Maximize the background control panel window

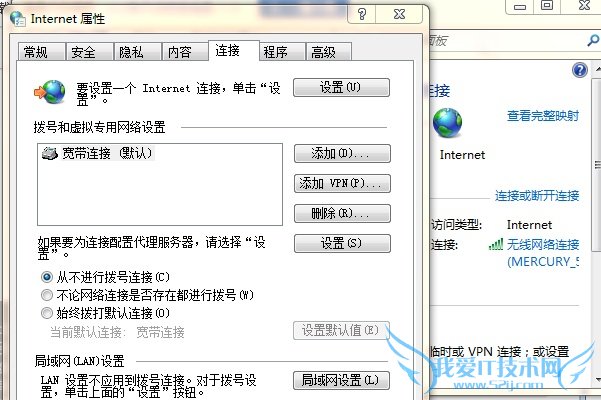(x=547, y=6)
